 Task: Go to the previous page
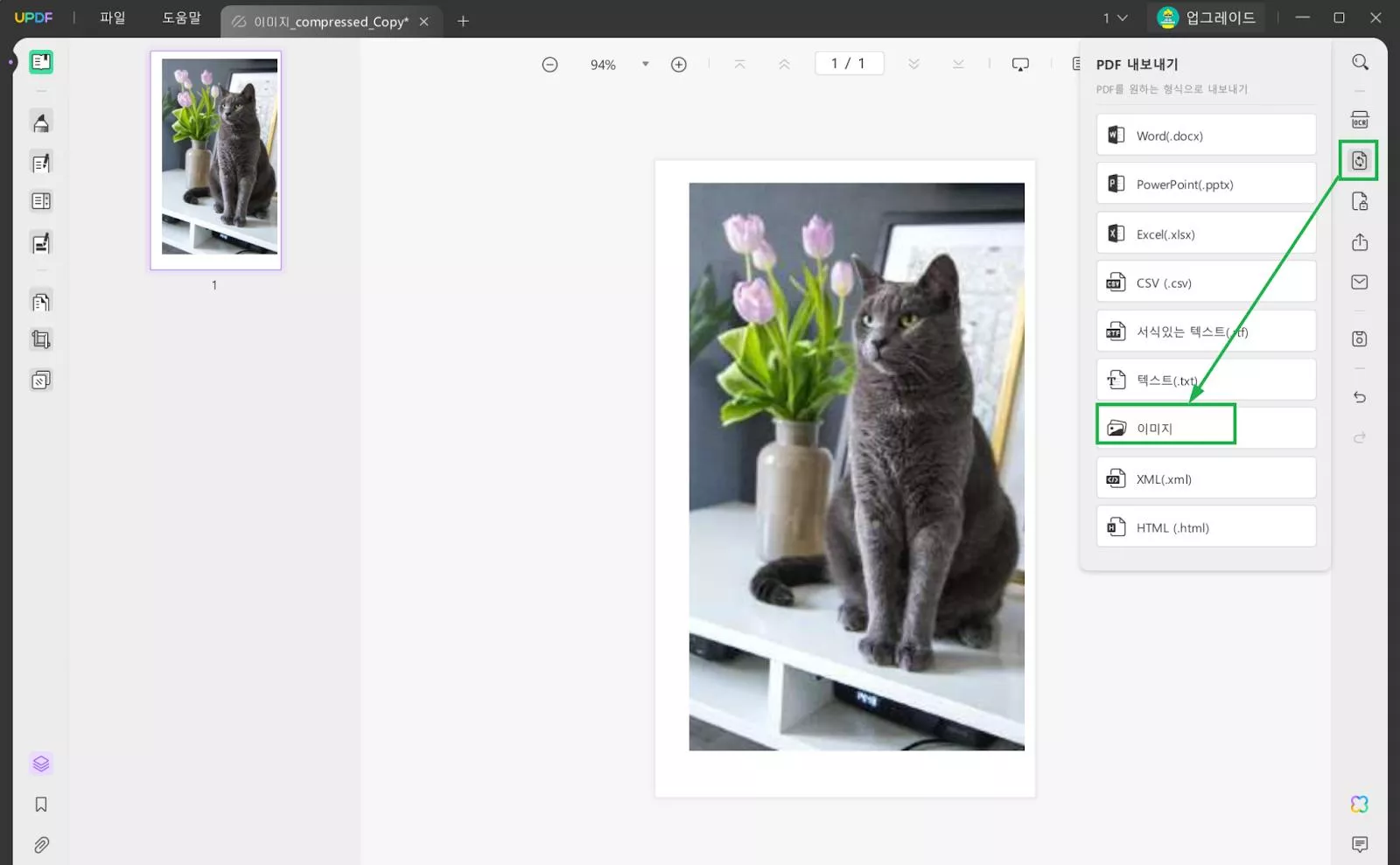tap(784, 65)
